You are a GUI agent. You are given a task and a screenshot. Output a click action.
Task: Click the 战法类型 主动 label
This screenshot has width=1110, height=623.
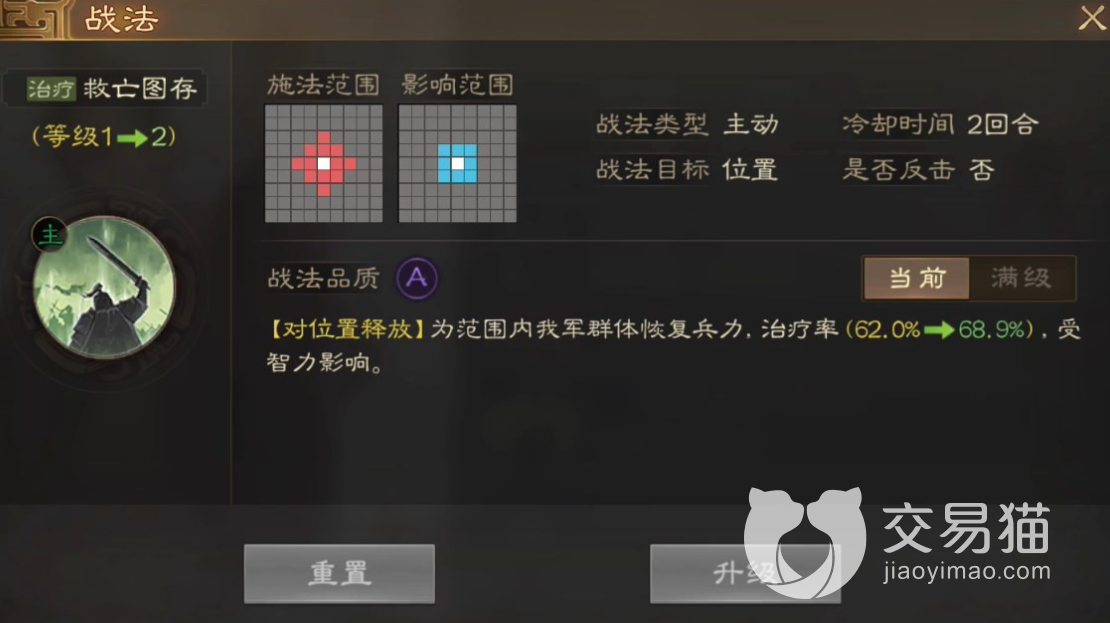687,125
